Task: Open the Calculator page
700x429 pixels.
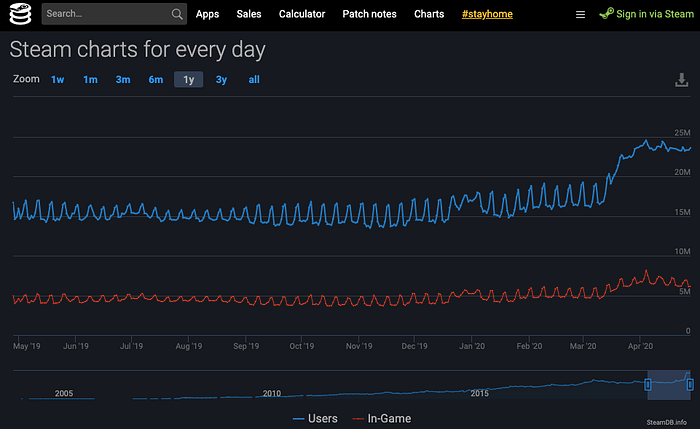Action: [302, 14]
